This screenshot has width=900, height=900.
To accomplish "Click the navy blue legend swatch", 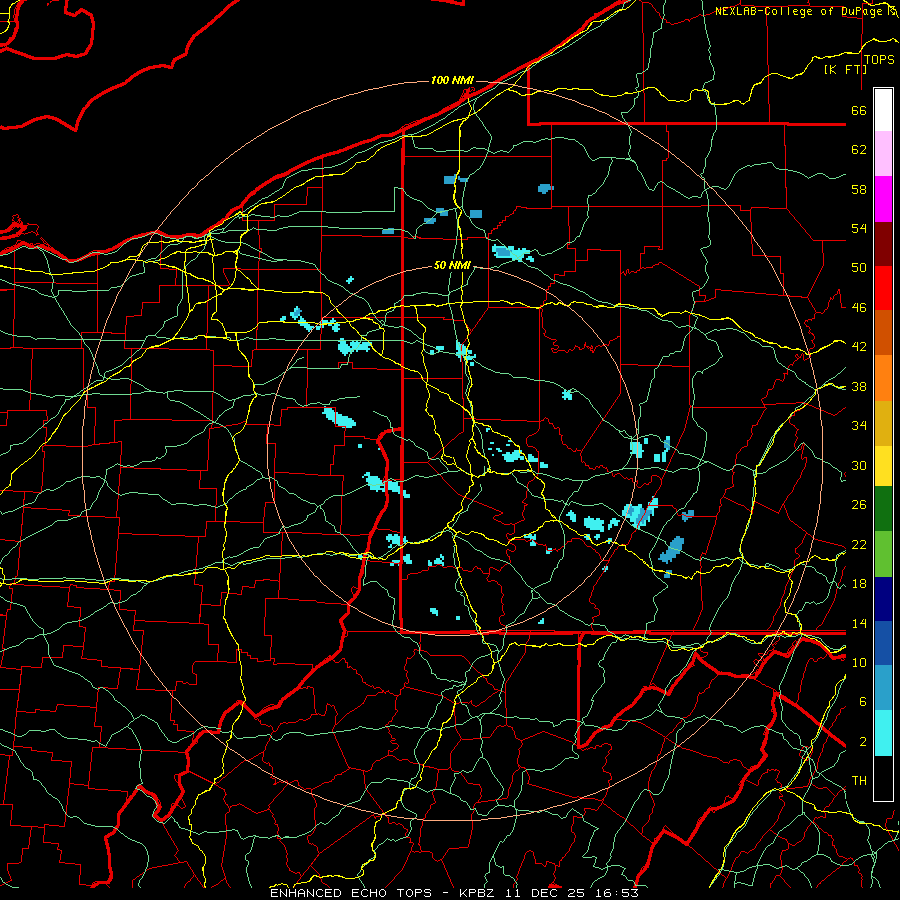I will [883, 599].
